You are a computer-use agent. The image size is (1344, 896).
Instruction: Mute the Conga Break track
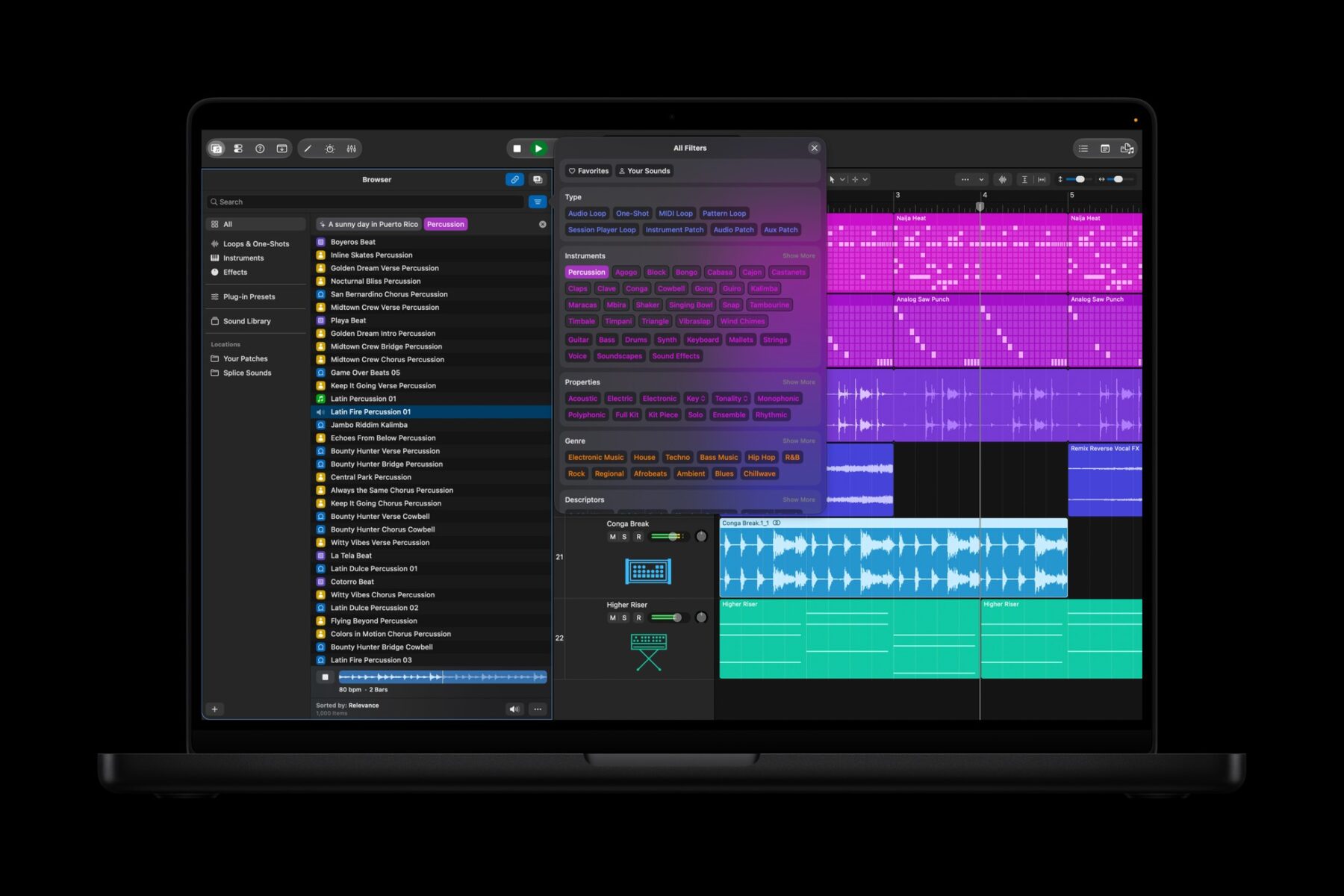point(612,537)
